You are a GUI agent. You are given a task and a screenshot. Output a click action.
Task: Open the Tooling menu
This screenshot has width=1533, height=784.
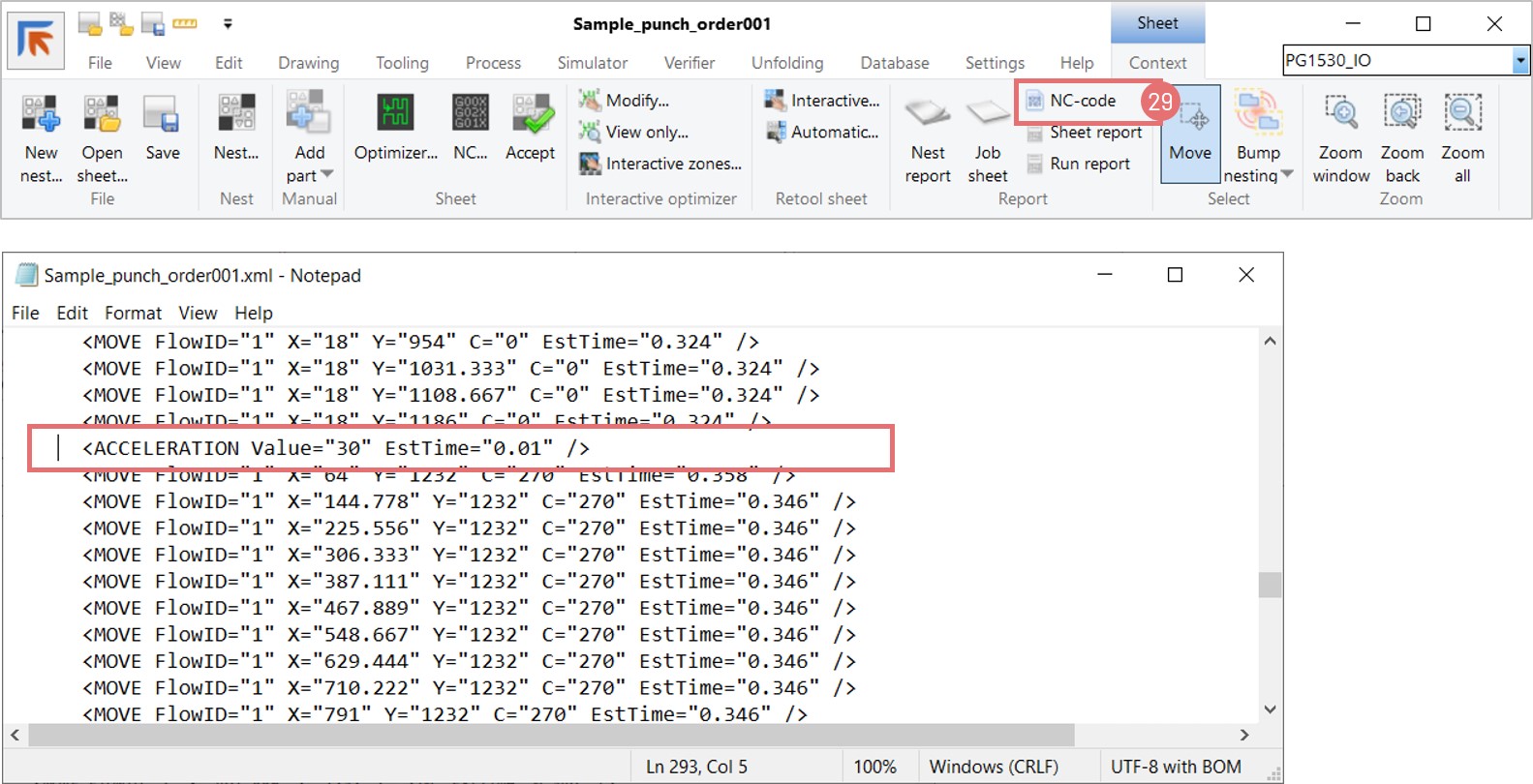pyautogui.click(x=402, y=63)
